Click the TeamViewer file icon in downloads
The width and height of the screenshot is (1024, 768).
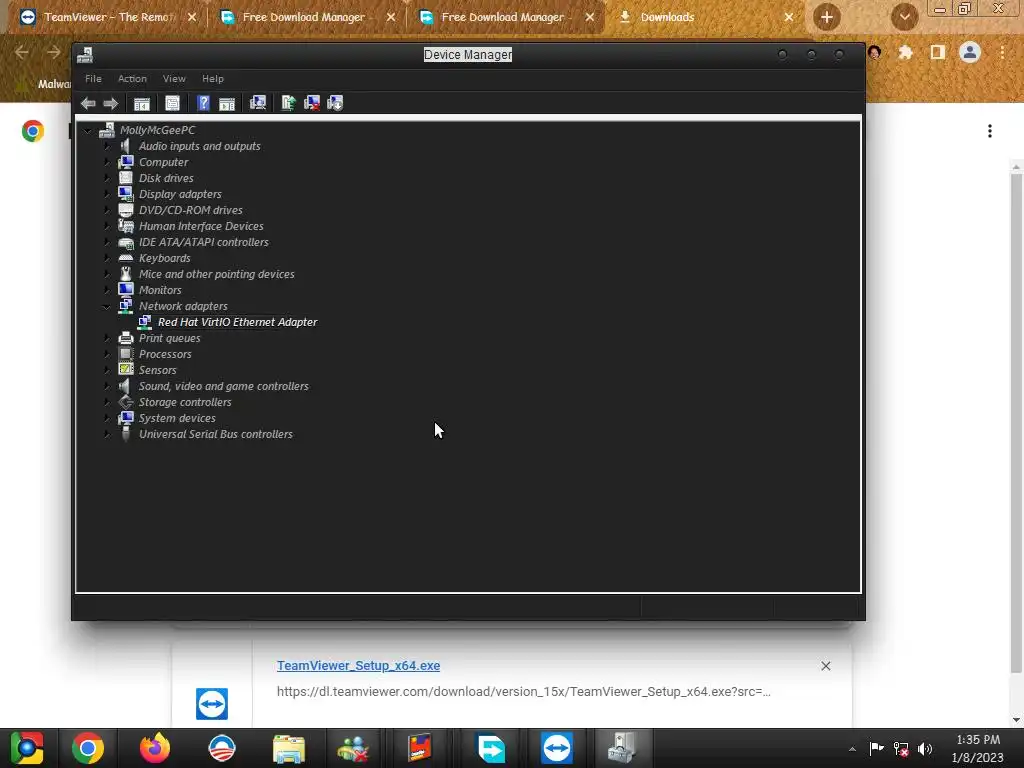[x=212, y=704]
